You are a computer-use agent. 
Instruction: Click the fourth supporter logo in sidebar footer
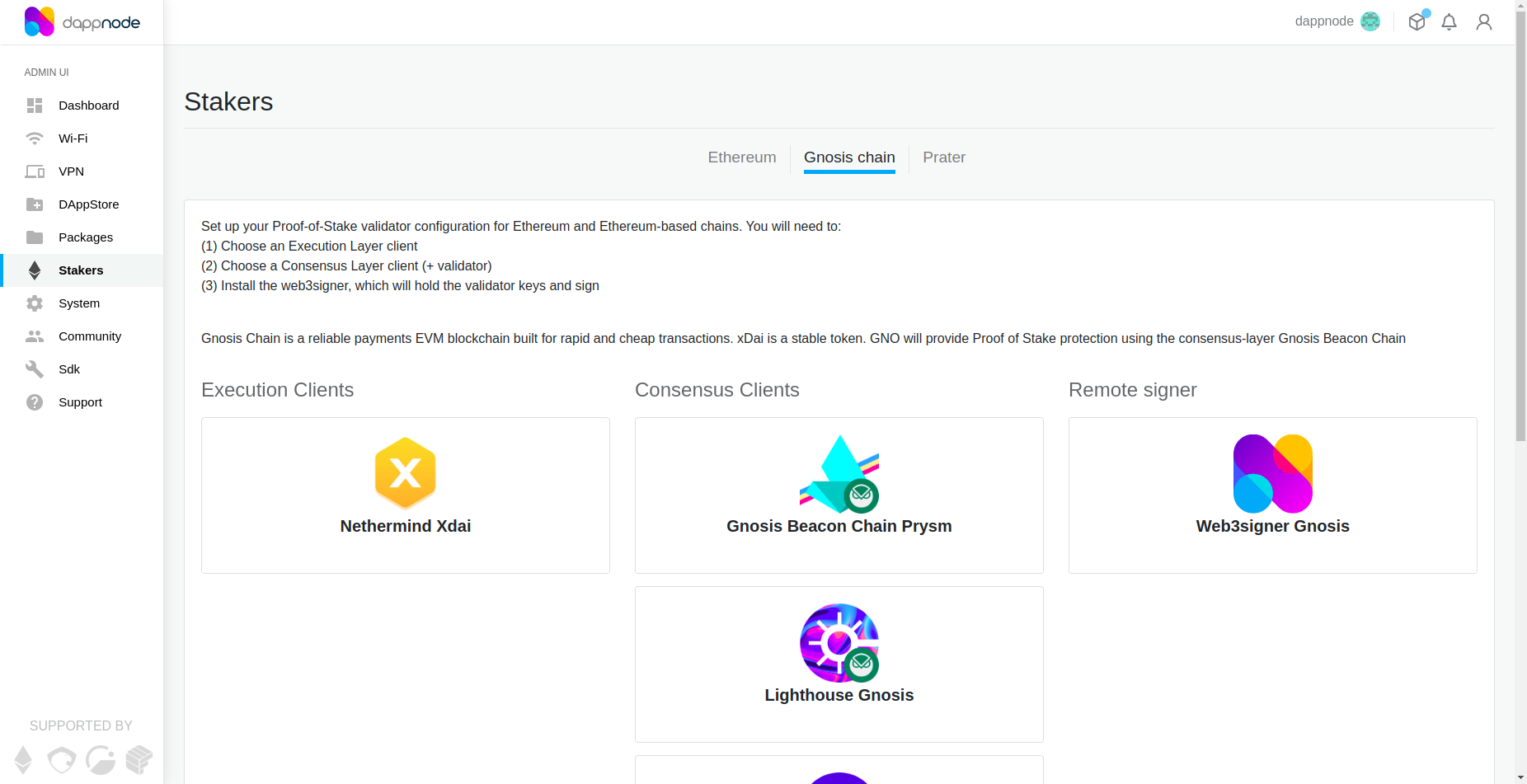[x=139, y=759]
